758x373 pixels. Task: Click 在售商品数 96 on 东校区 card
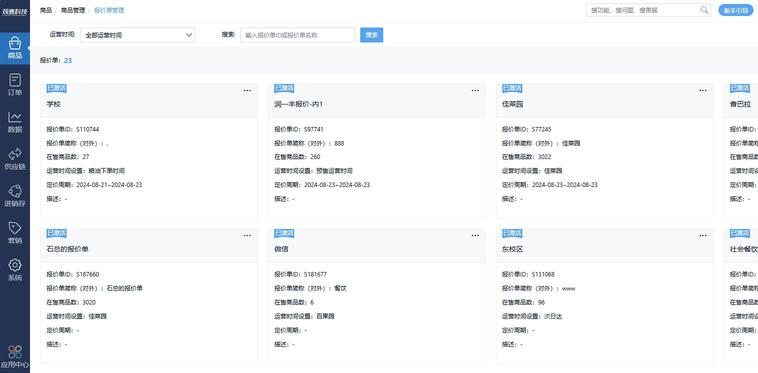(x=541, y=302)
